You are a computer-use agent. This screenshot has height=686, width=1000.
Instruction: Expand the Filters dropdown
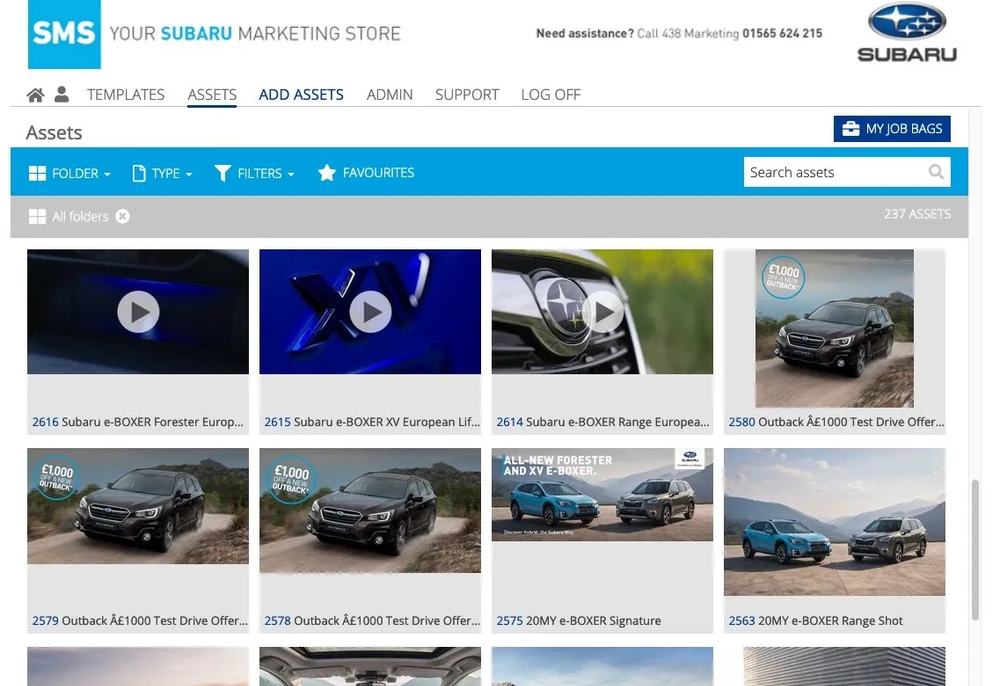pos(254,173)
